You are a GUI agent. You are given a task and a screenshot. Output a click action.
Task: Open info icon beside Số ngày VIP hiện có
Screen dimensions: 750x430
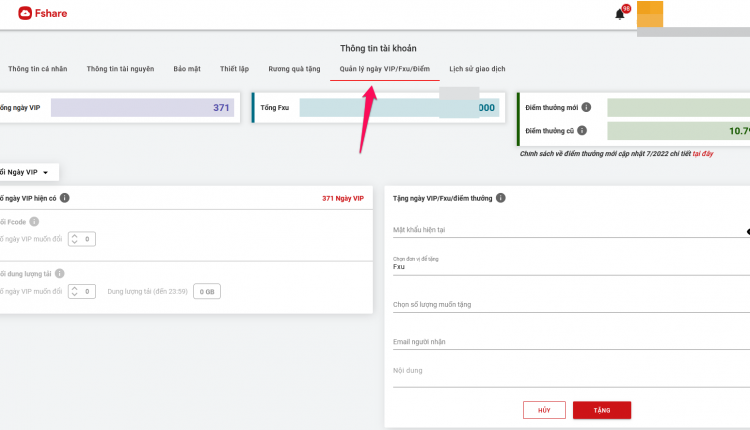(65, 198)
